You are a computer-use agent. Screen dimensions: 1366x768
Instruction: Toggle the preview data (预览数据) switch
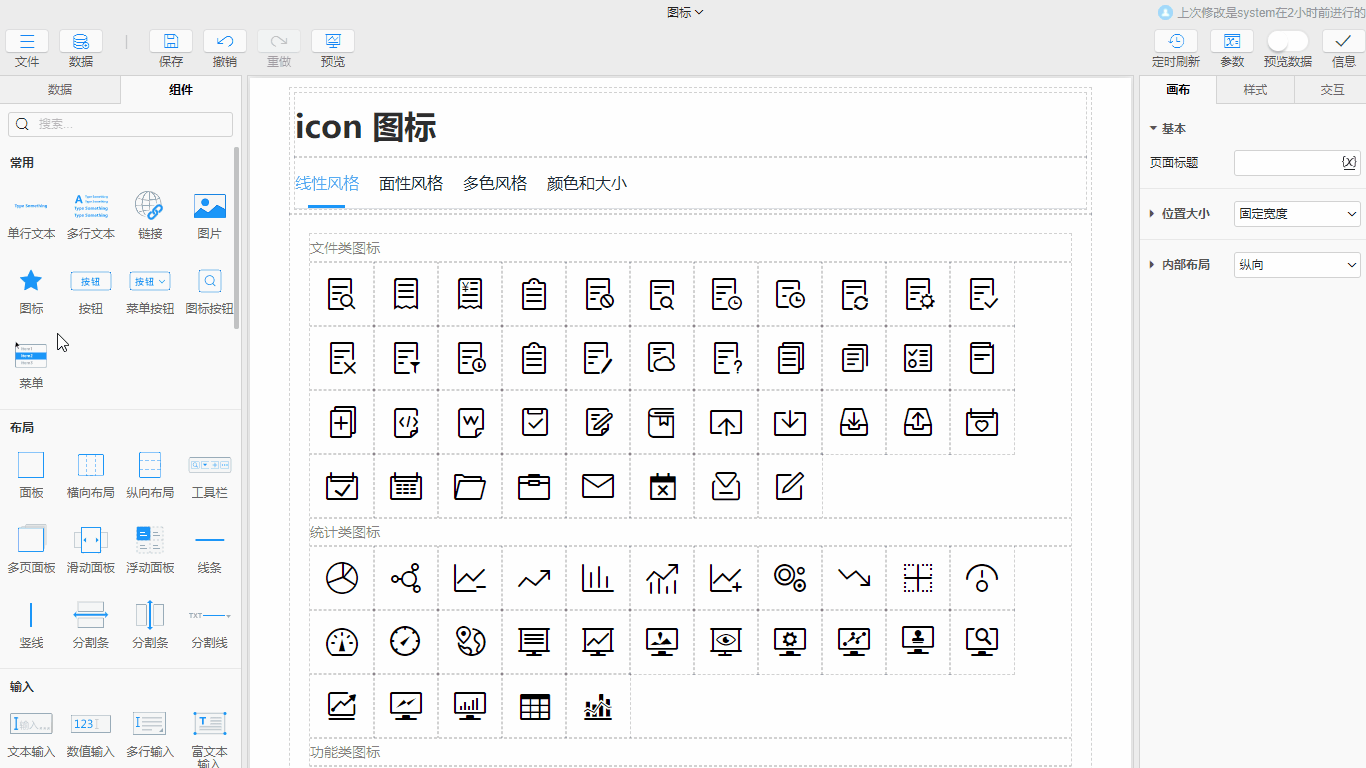(x=1287, y=41)
